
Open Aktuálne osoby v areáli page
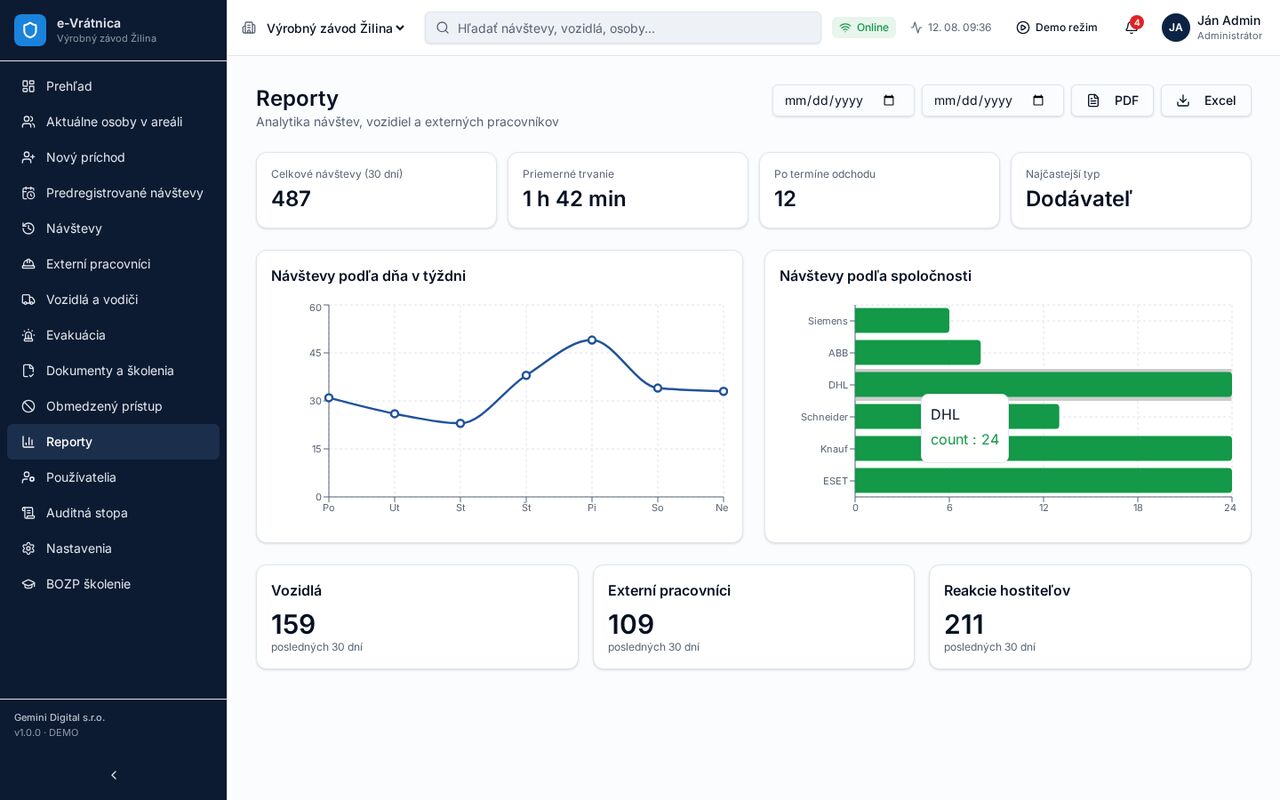[x=113, y=122]
